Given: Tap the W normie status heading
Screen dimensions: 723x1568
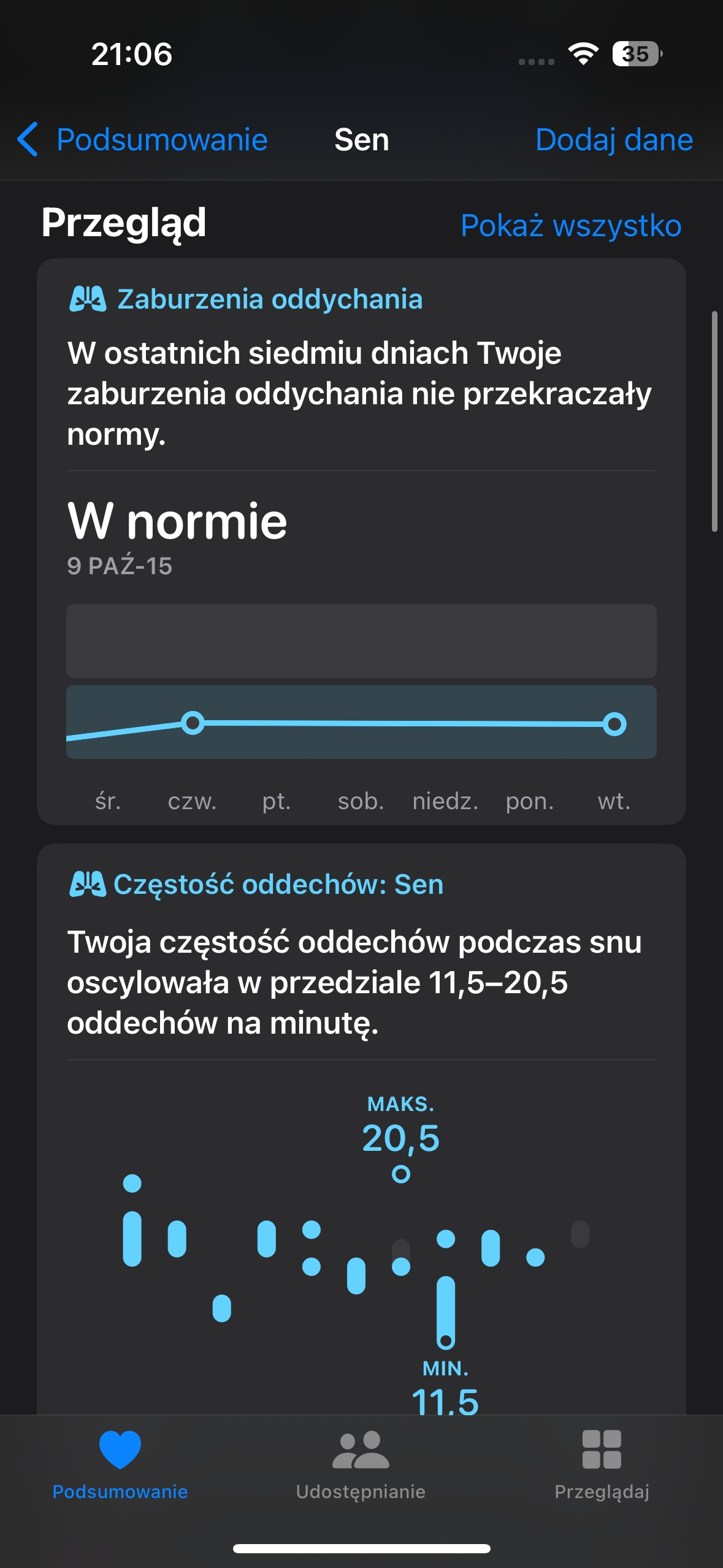Looking at the screenshot, I should (x=177, y=521).
